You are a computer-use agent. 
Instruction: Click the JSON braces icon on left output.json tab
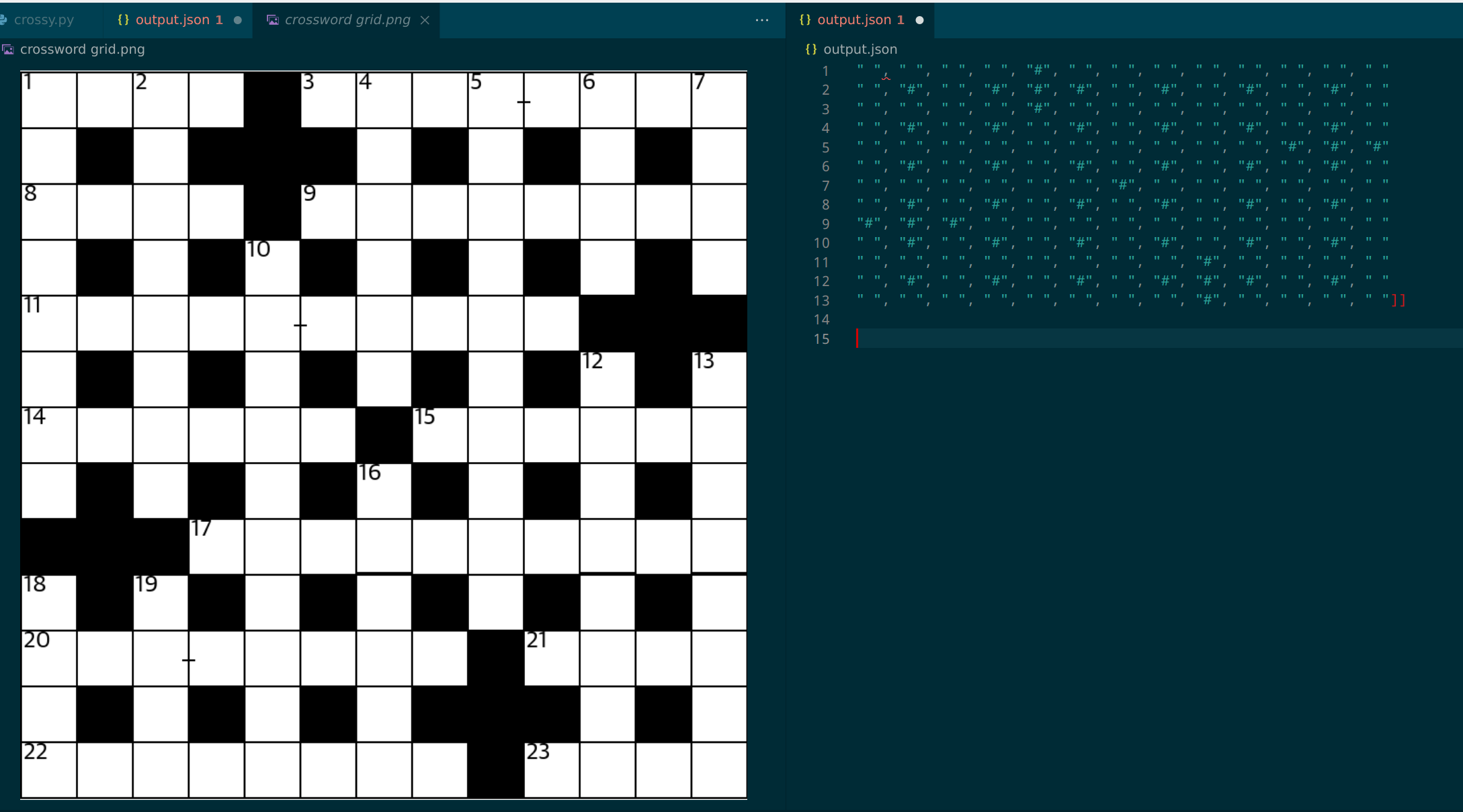click(x=122, y=19)
